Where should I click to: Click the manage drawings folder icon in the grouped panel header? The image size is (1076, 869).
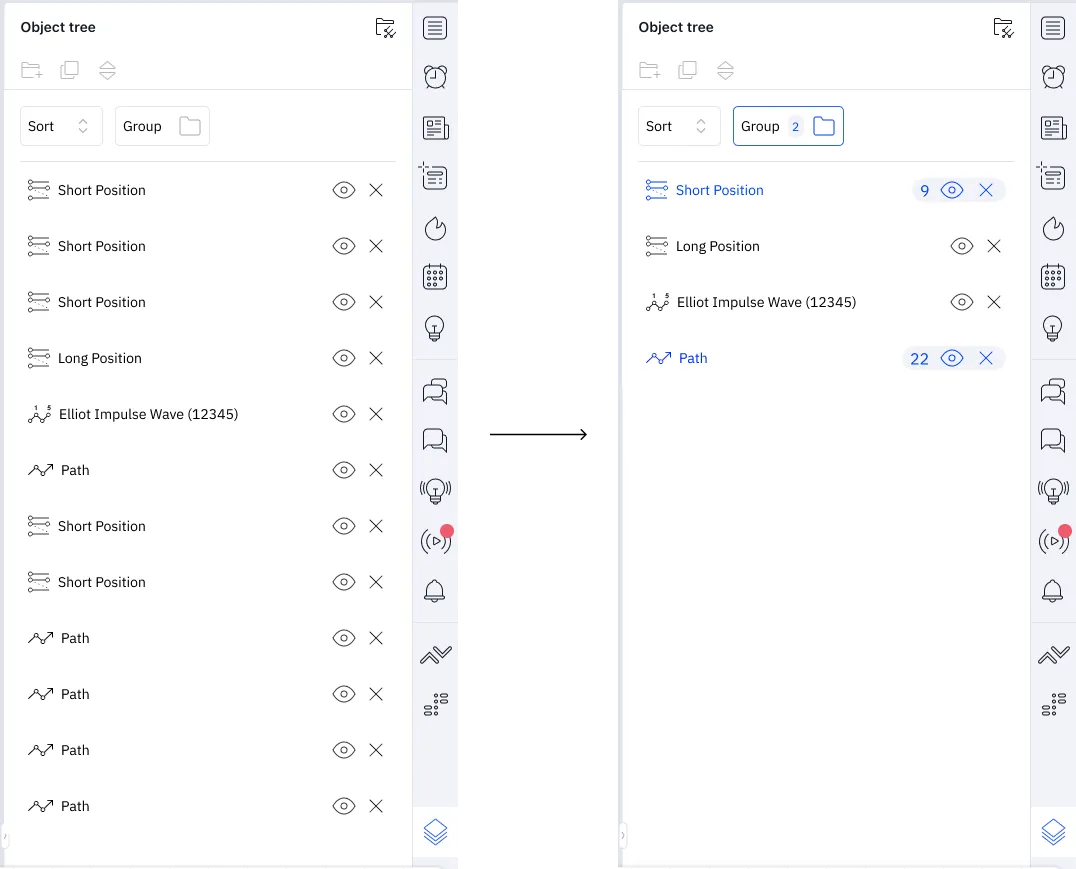[1003, 28]
